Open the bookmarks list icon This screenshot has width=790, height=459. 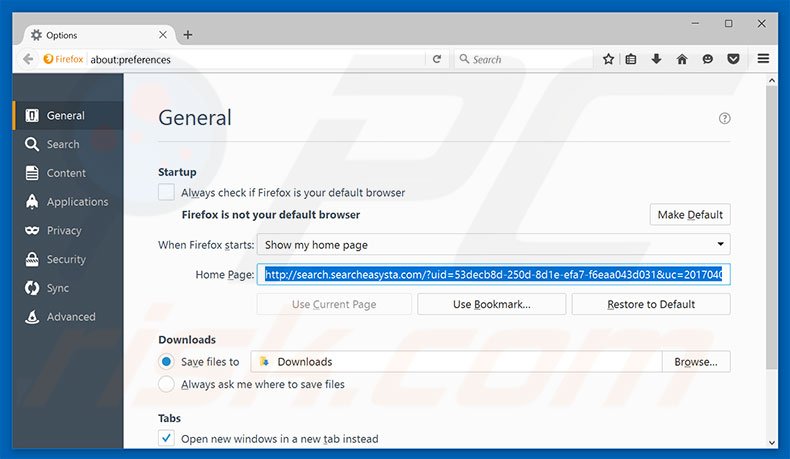[x=631, y=59]
